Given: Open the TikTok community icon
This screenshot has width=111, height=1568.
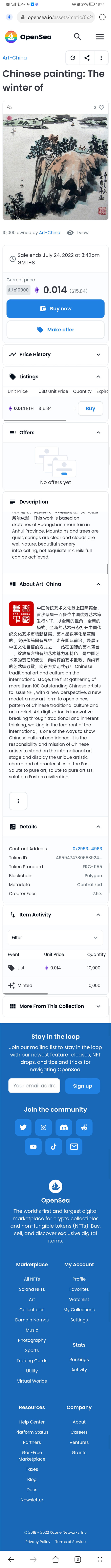Looking at the screenshot, I should coord(53,1147).
